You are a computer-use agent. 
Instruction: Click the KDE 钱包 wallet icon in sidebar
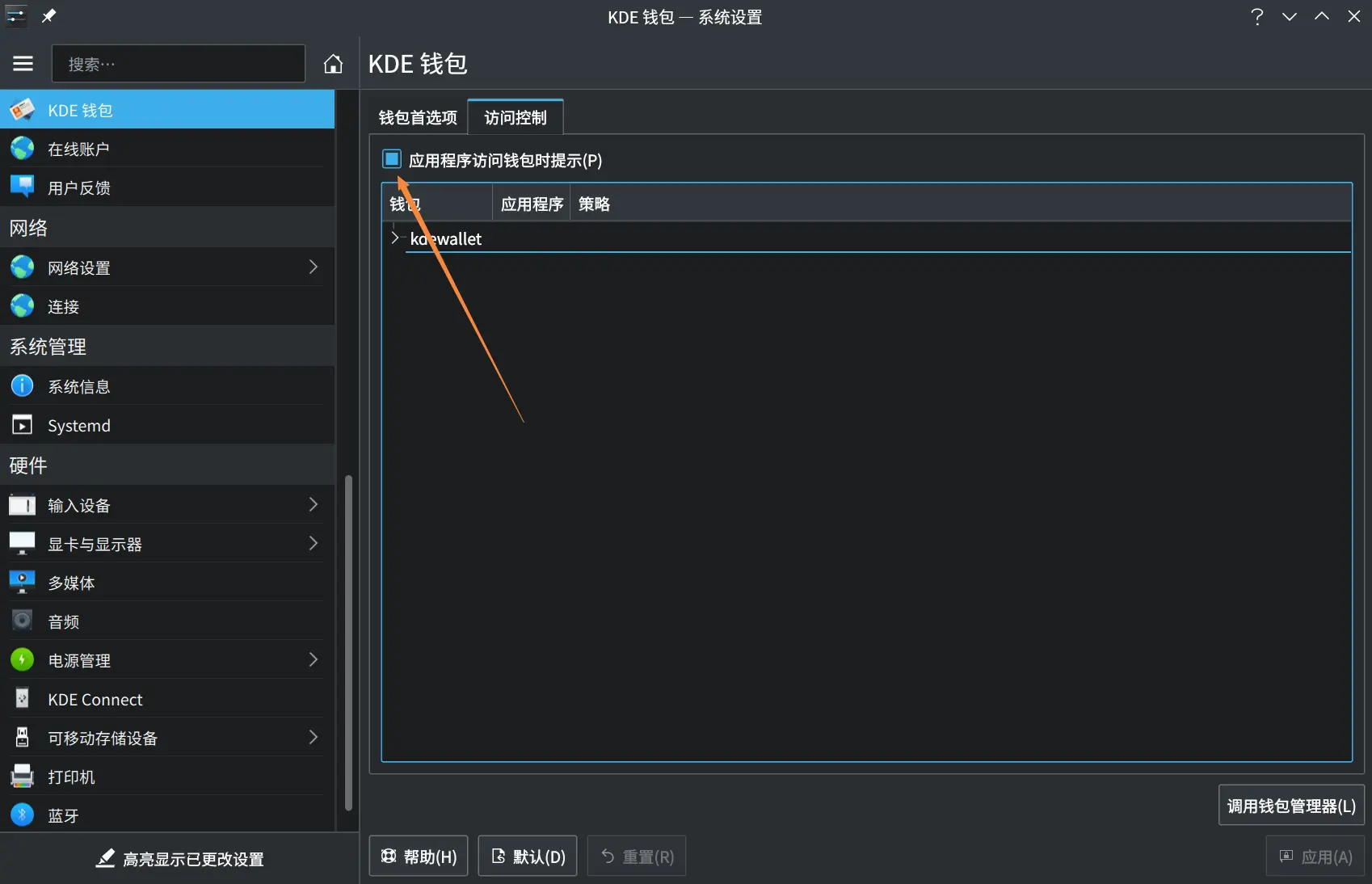(23, 109)
